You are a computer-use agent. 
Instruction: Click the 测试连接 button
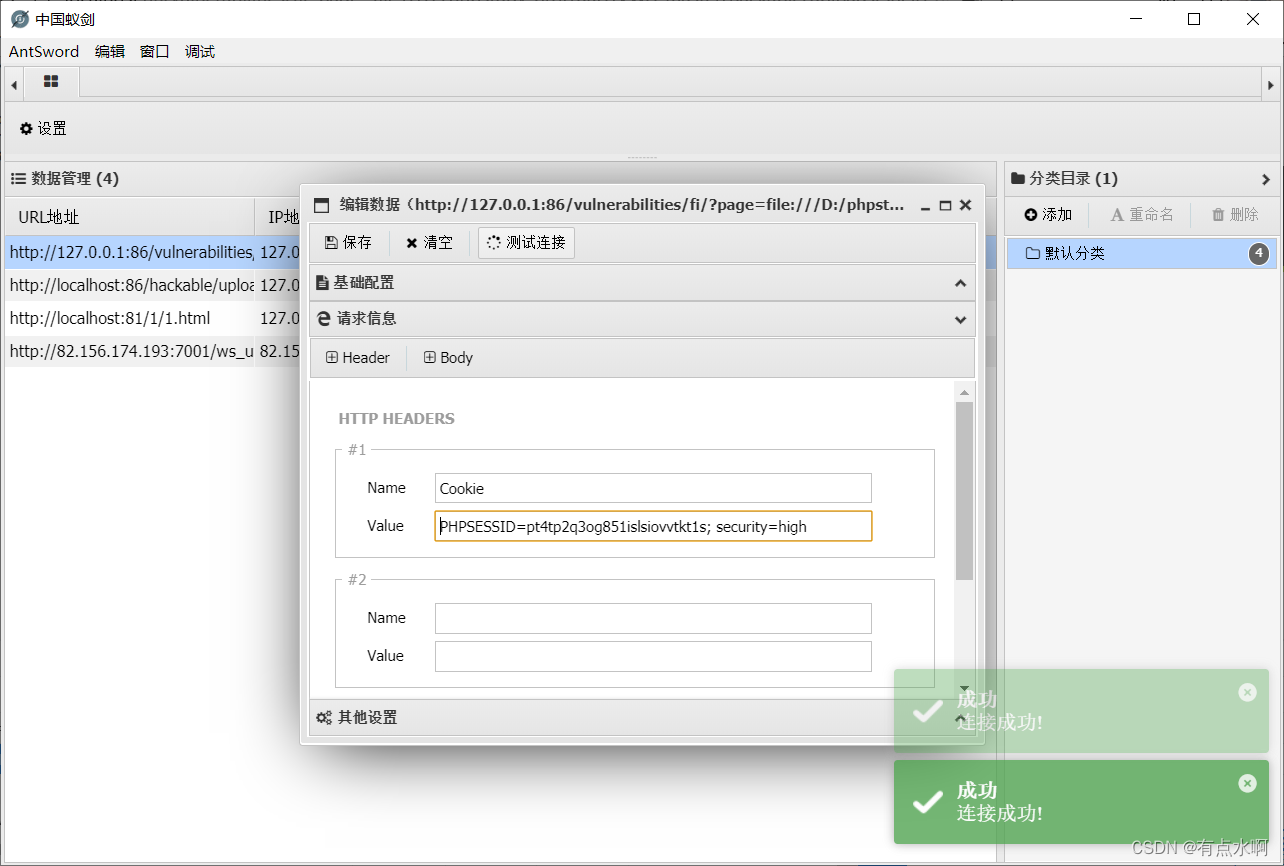[526, 243]
